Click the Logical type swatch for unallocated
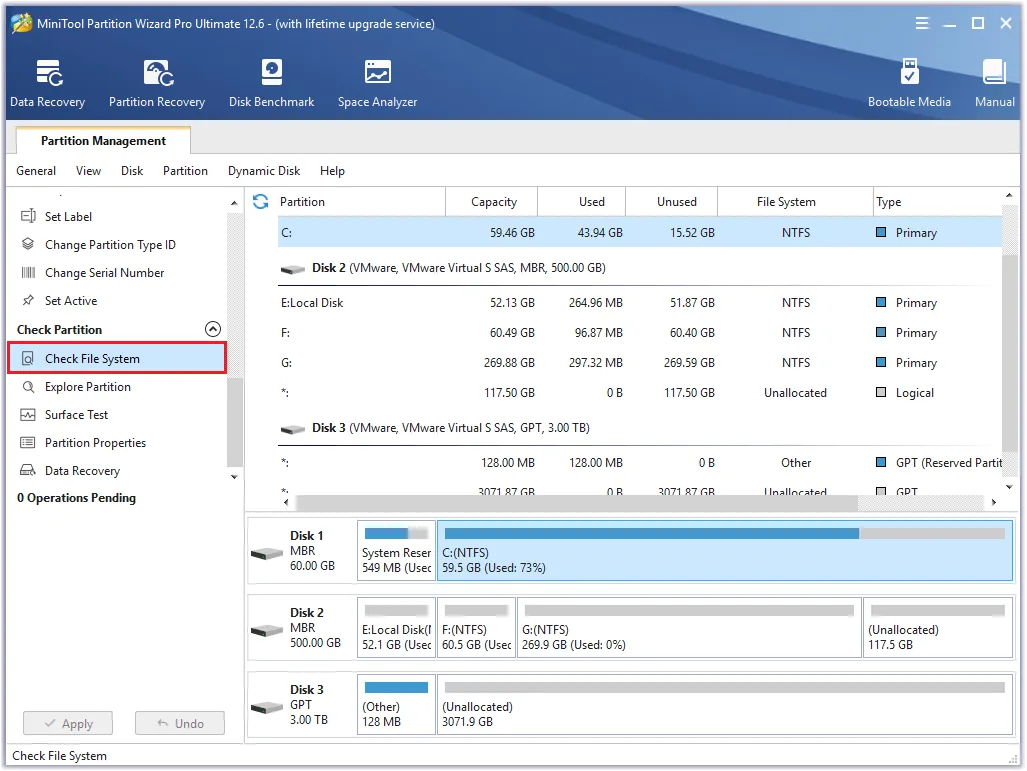The image size is (1027, 771). [x=881, y=392]
